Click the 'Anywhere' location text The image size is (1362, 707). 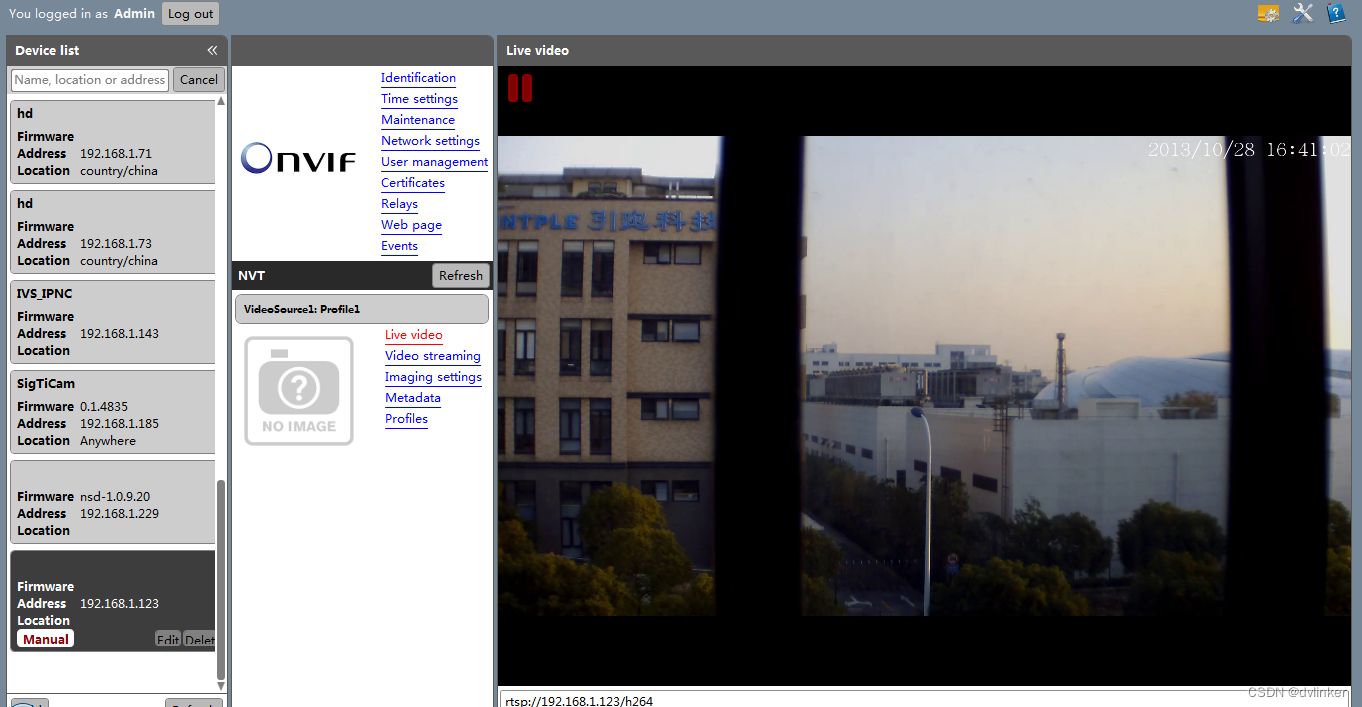tap(108, 441)
